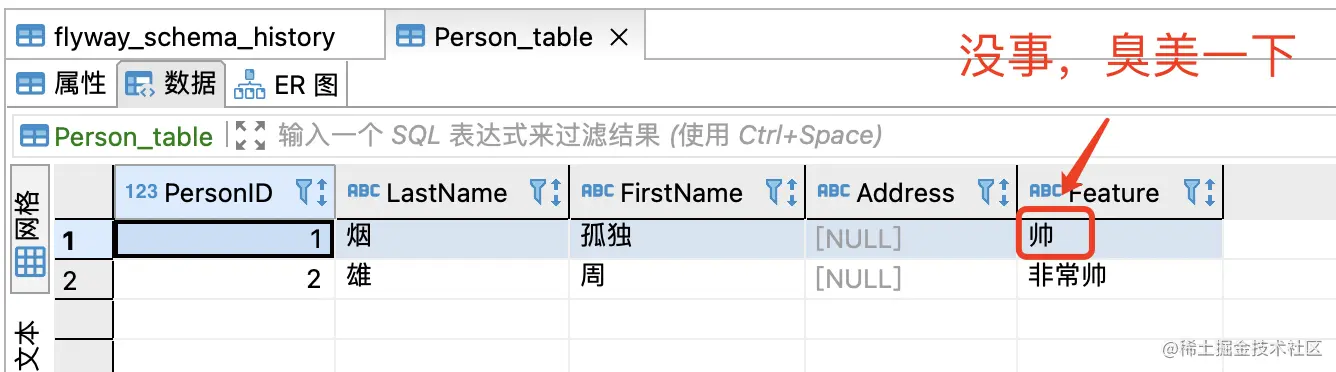
Task: Click the LastName column filter/sort icon
Action: pyautogui.click(x=544, y=192)
